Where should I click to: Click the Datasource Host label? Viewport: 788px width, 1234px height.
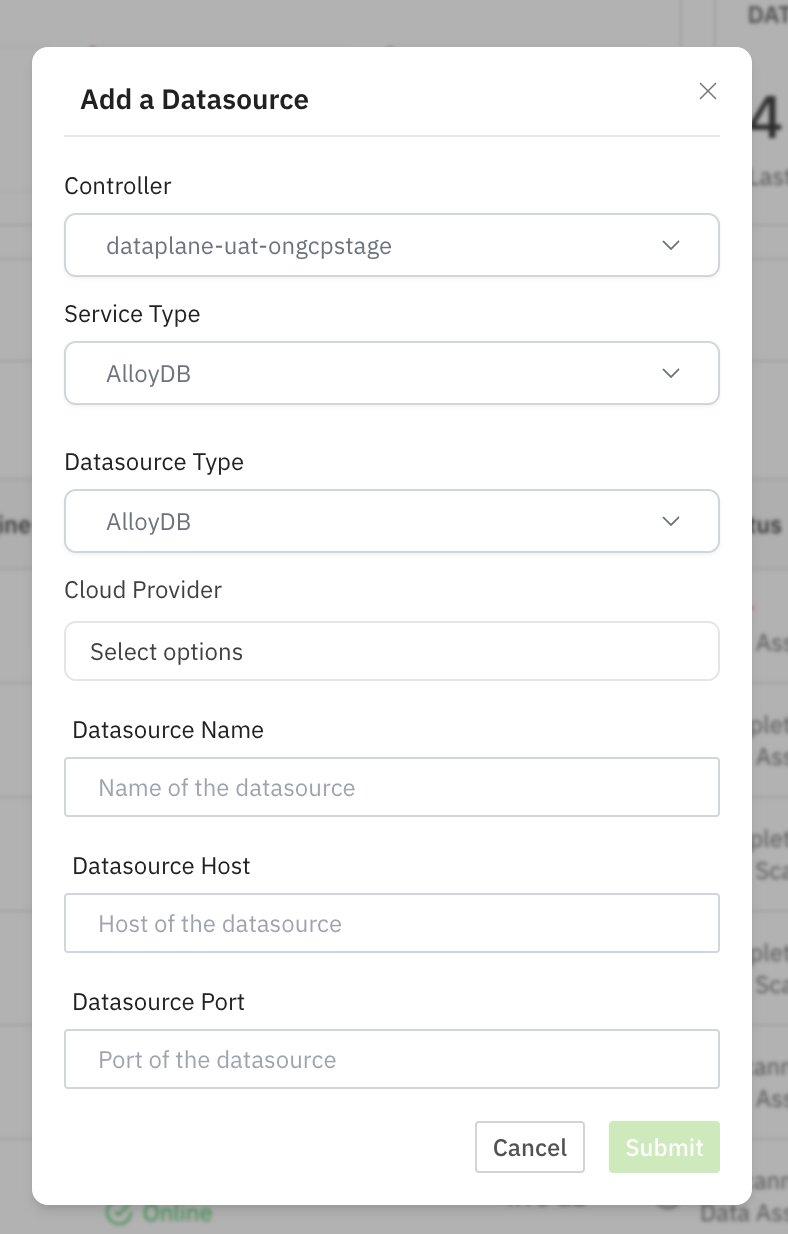coord(161,866)
